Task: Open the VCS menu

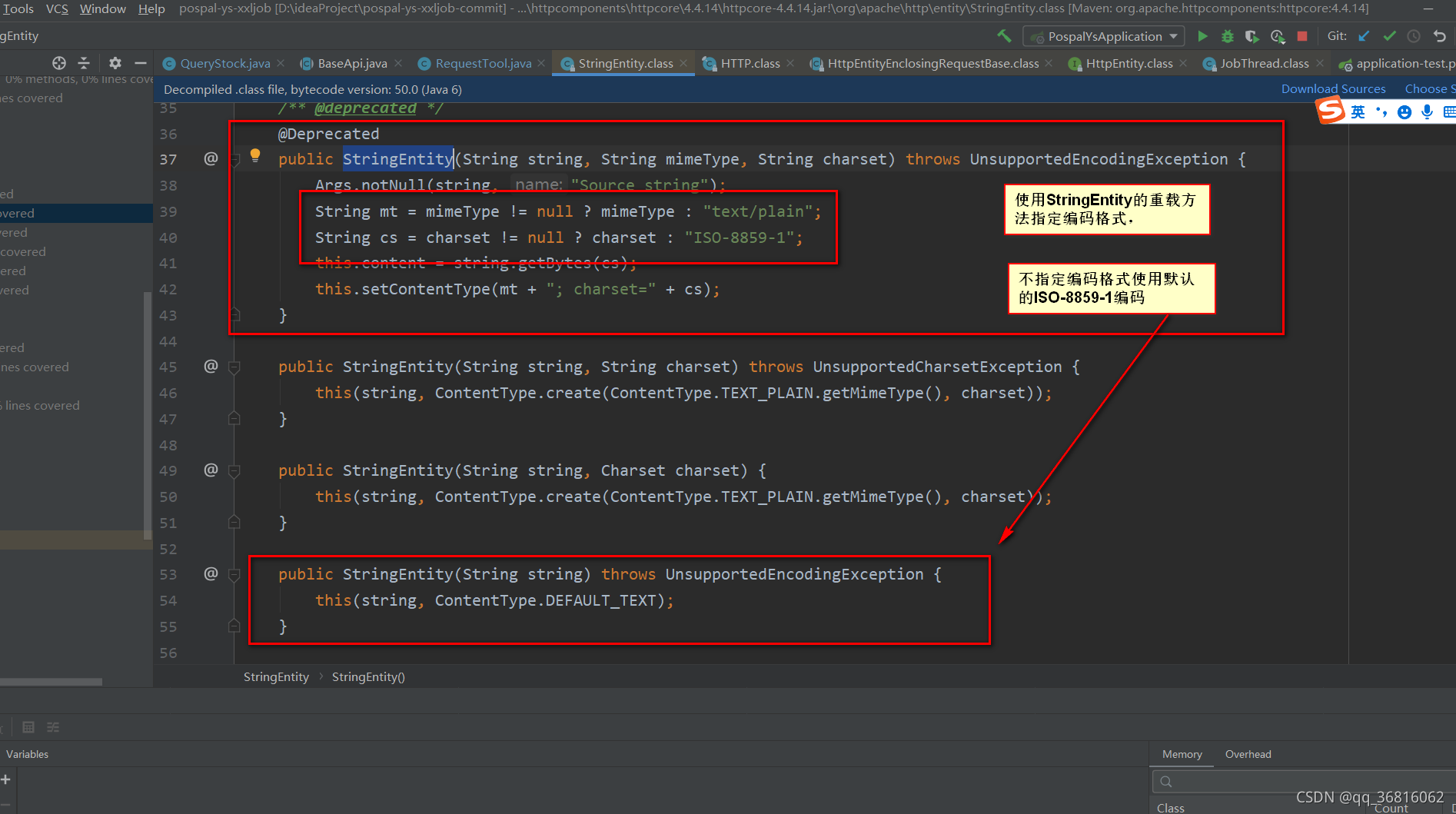Action: [x=57, y=8]
